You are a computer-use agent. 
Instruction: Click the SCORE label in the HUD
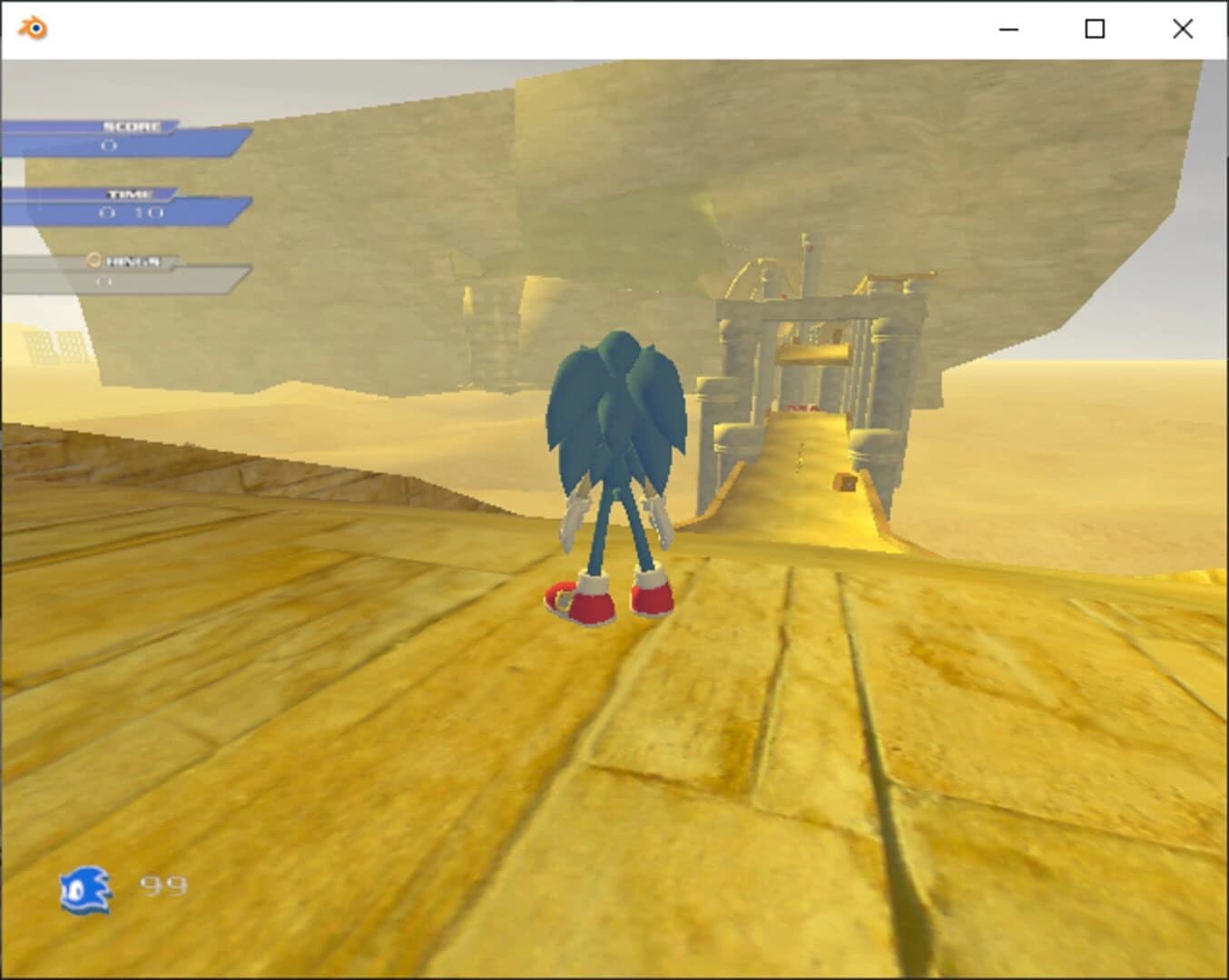coord(132,127)
